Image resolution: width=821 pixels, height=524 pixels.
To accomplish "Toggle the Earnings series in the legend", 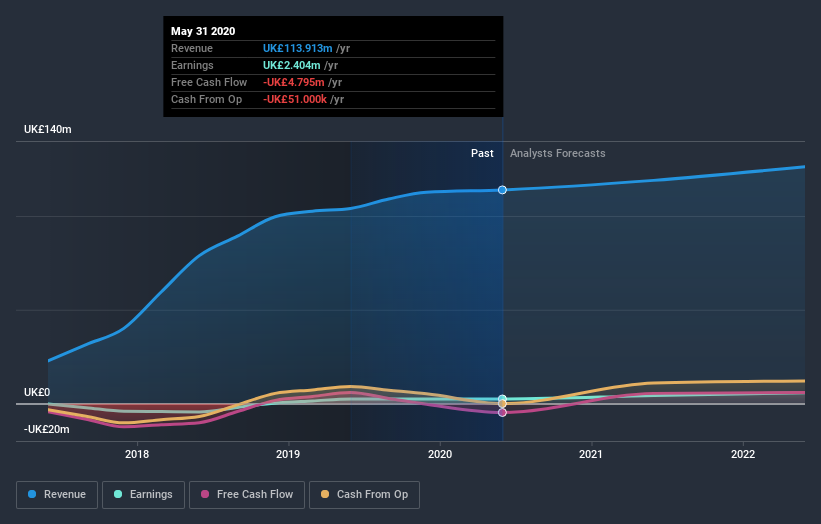I will (143, 495).
